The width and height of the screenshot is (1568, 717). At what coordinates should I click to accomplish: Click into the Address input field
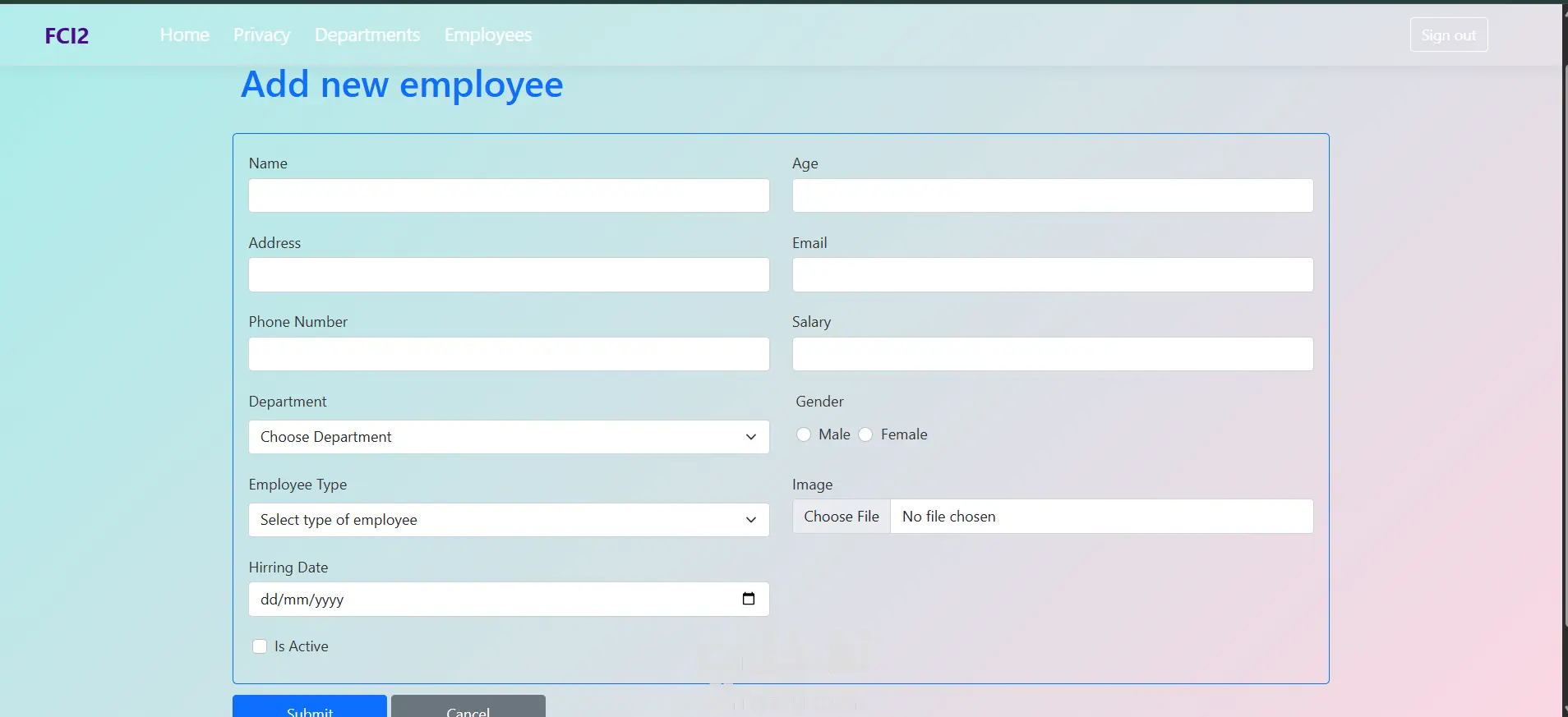coord(509,274)
